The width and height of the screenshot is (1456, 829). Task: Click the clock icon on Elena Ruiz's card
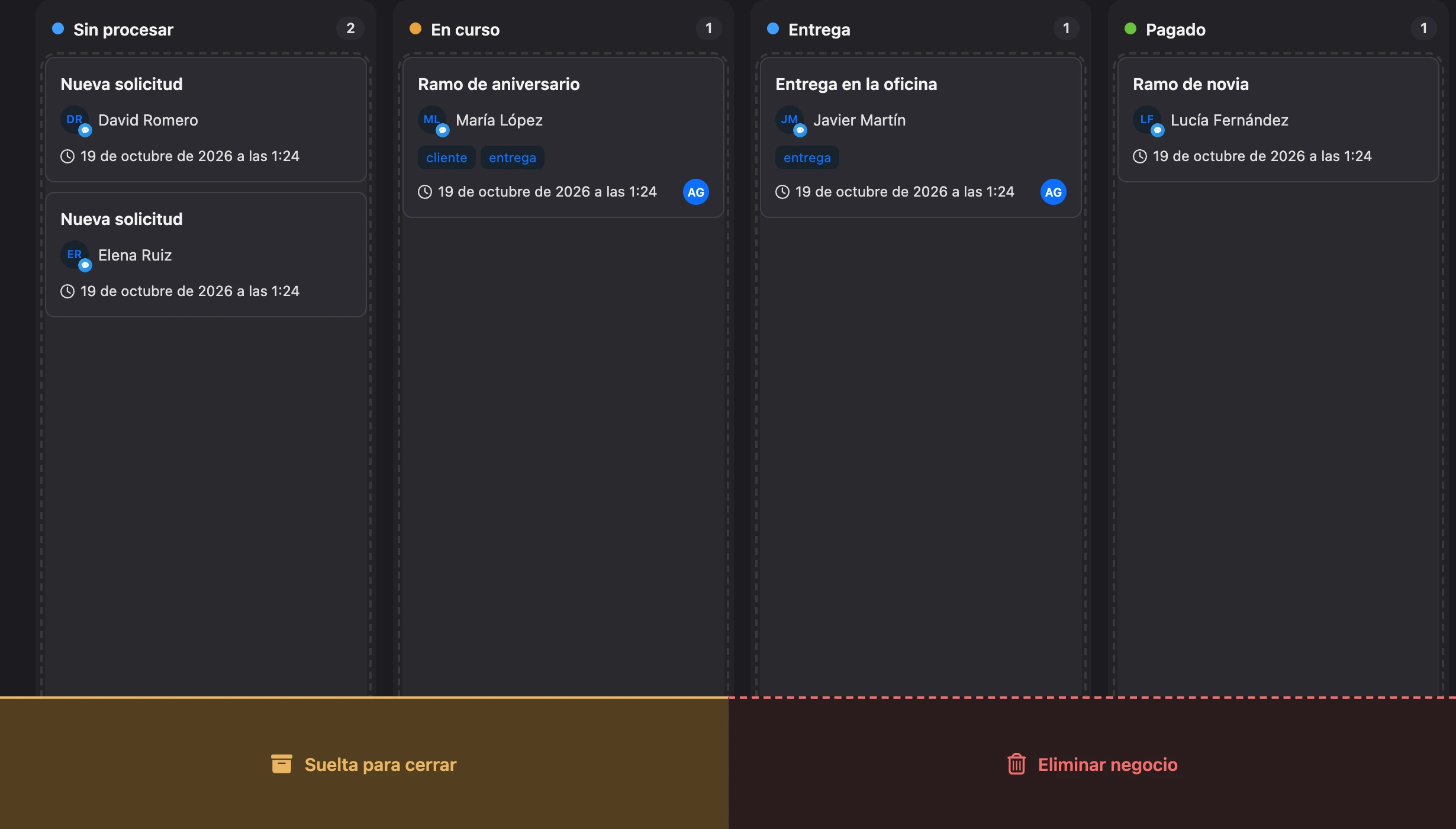pos(67,291)
